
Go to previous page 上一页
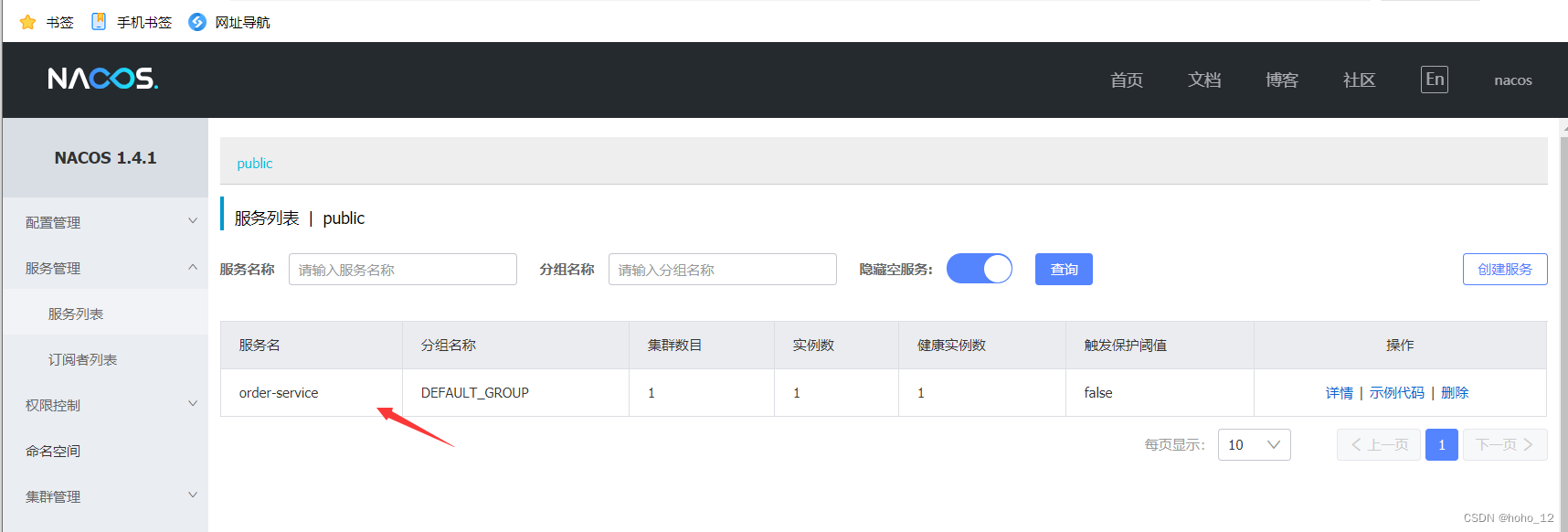pyautogui.click(x=1379, y=445)
